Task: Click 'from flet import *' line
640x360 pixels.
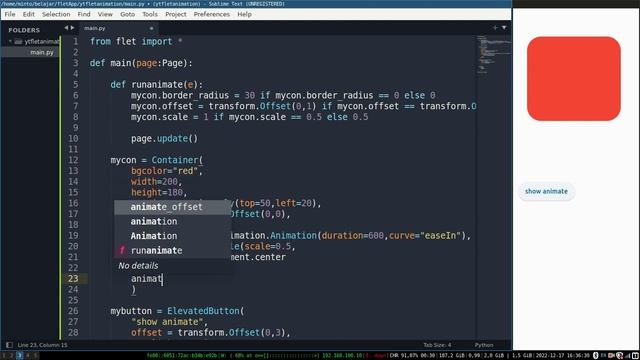Action: 136,42
